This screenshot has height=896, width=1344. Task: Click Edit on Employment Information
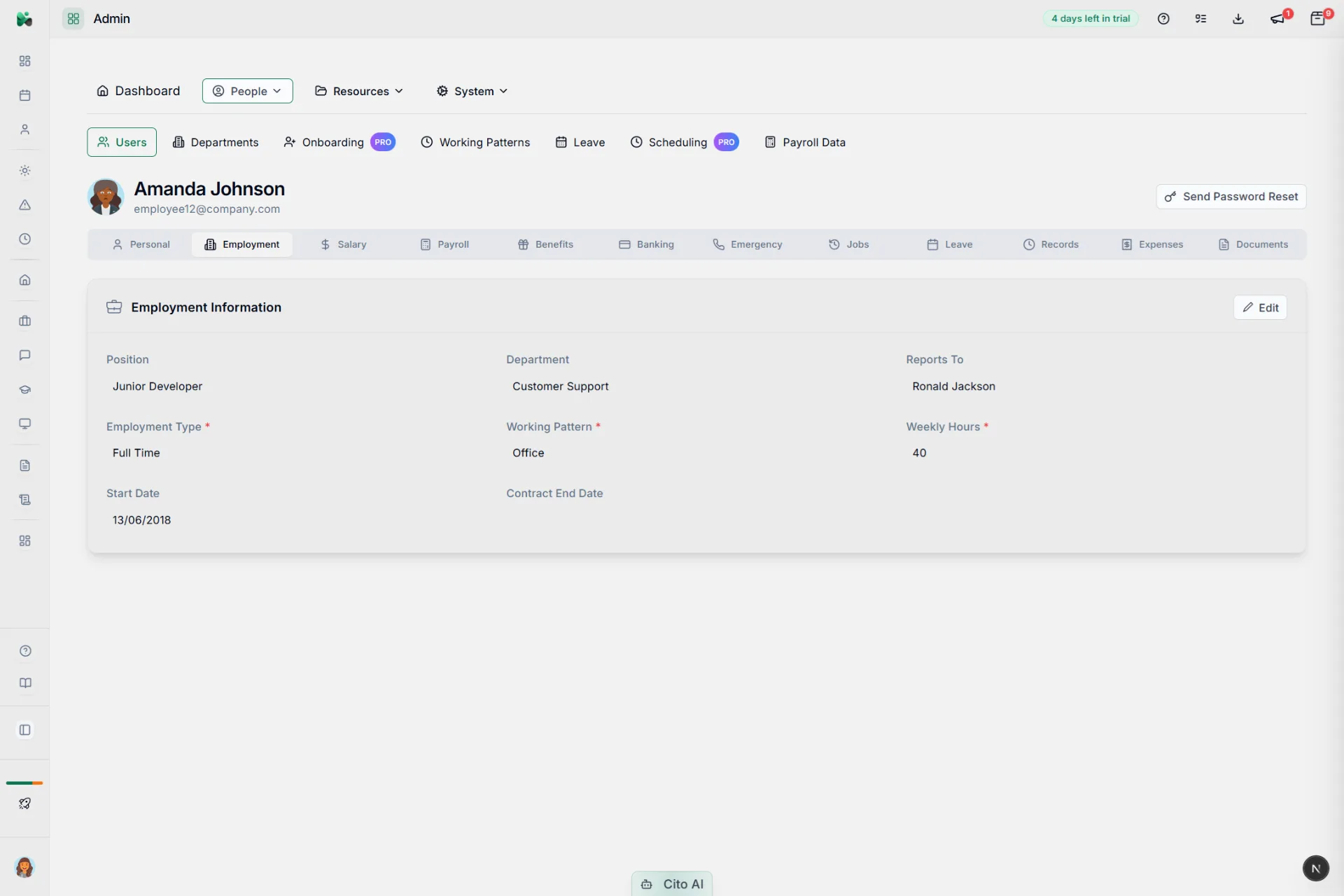pos(1260,308)
